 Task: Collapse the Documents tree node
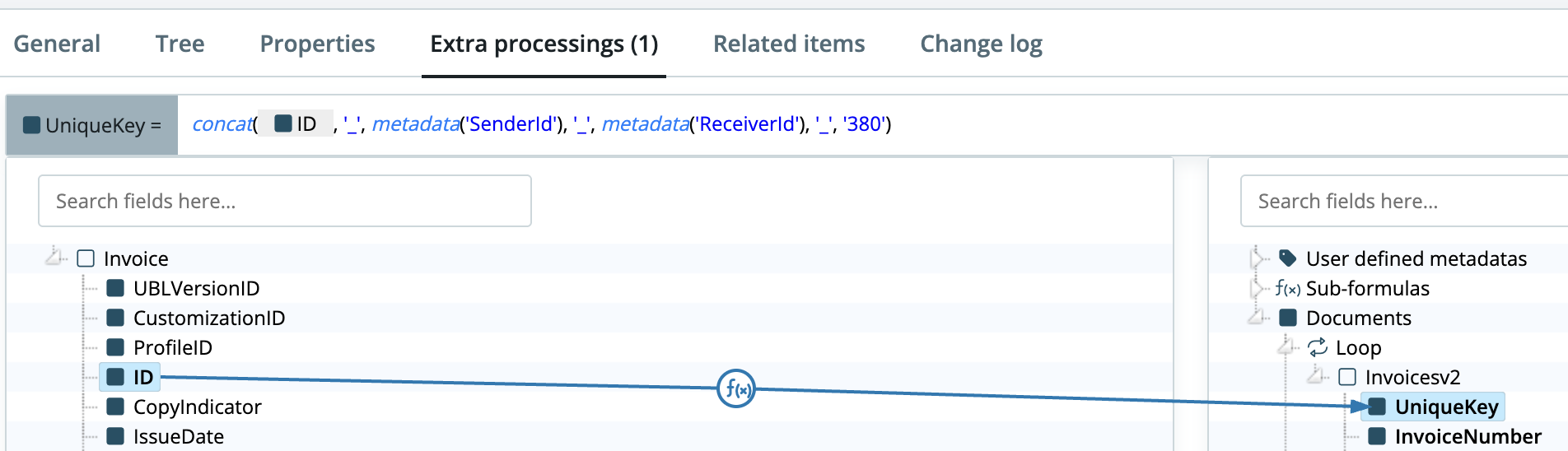(1257, 317)
